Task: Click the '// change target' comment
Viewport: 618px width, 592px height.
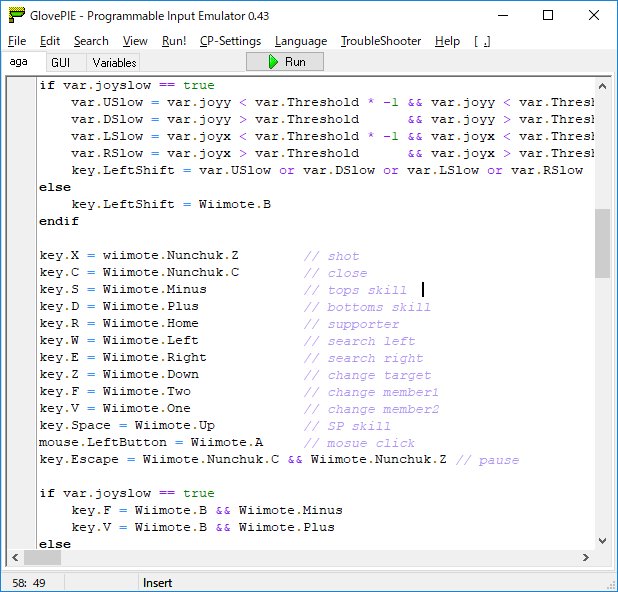Action: 367,375
